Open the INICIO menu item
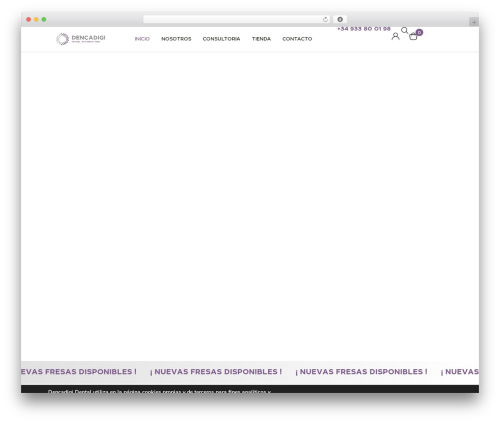500x423 pixels. [x=142, y=39]
